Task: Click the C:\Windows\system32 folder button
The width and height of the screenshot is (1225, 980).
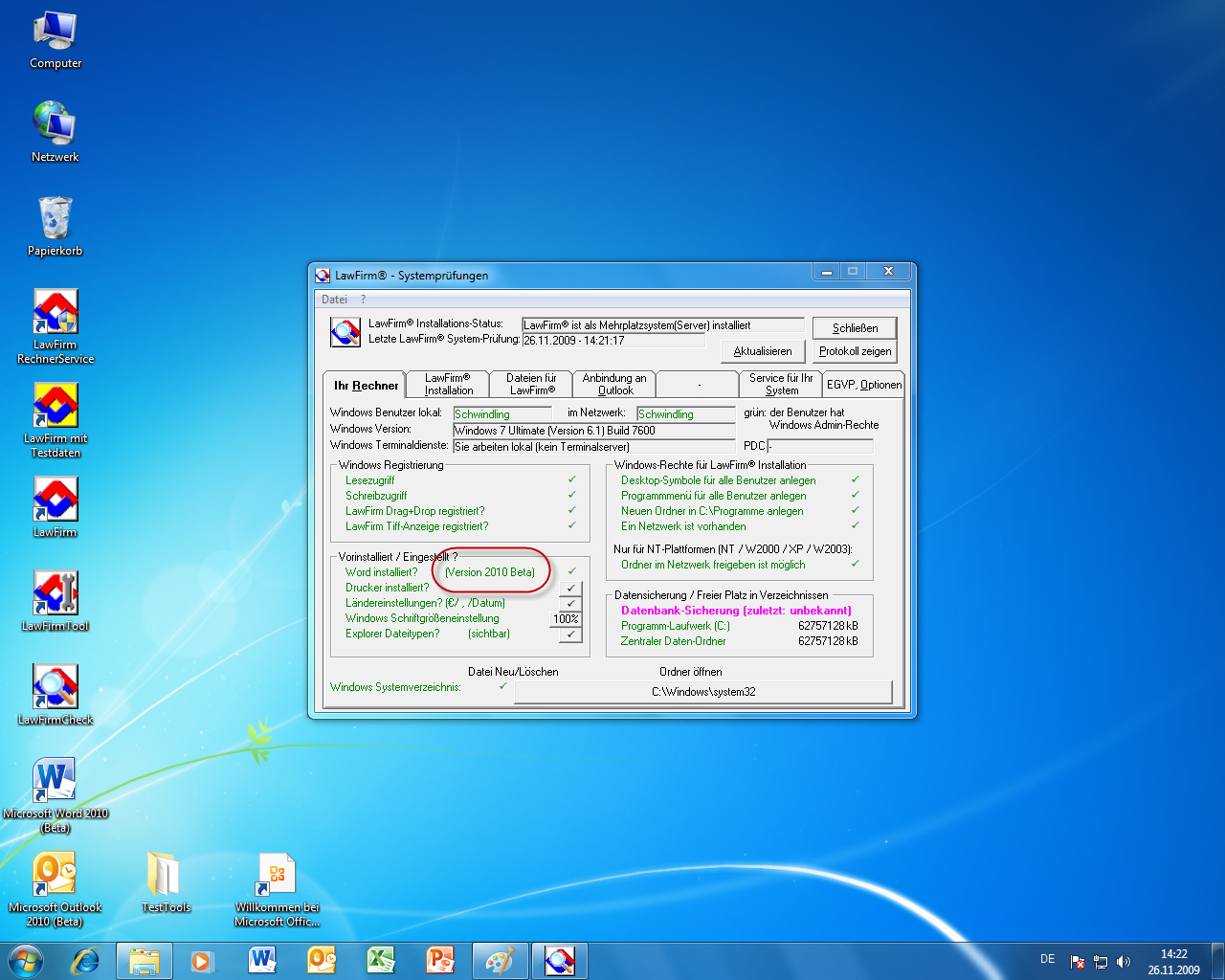Action: click(x=703, y=692)
